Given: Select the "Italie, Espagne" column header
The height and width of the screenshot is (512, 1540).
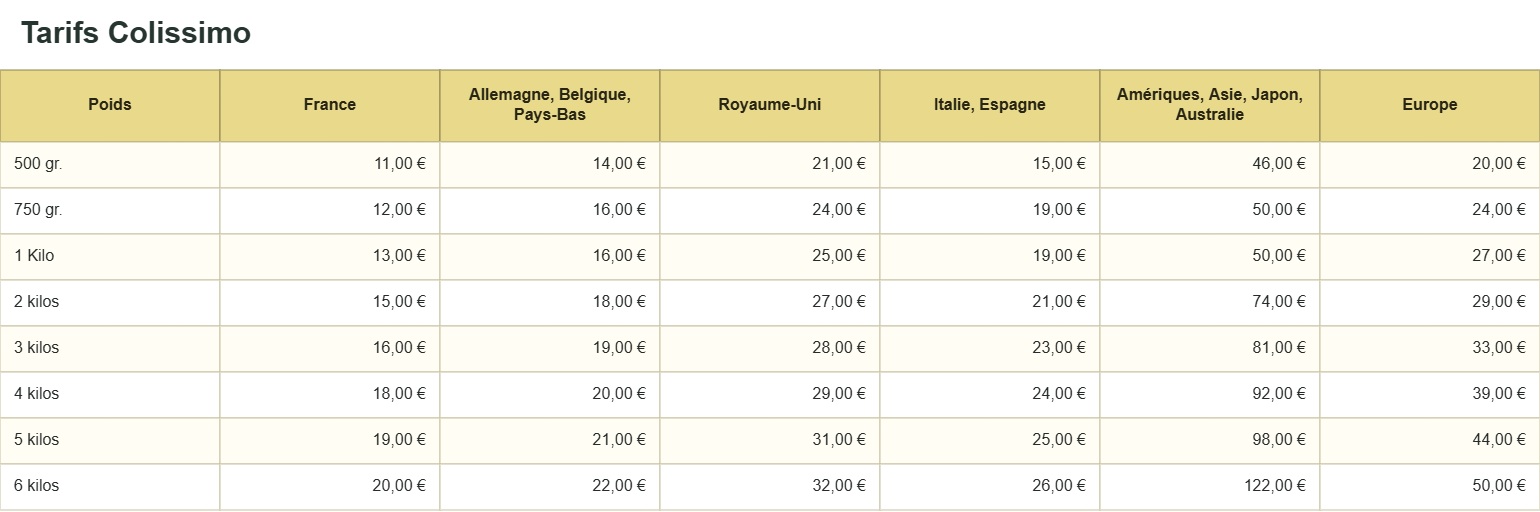Looking at the screenshot, I should (x=990, y=105).
